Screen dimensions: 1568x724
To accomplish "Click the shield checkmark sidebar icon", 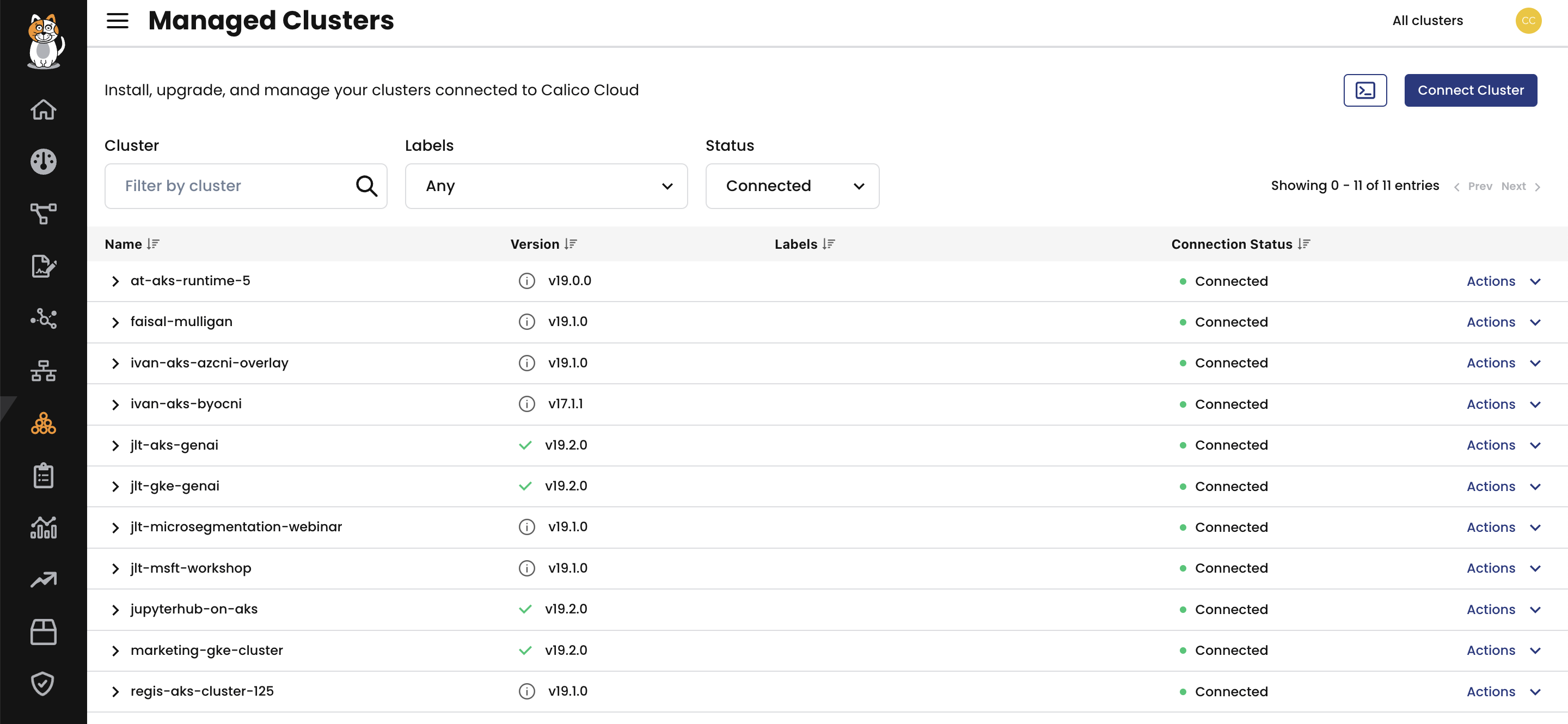I will [43, 684].
